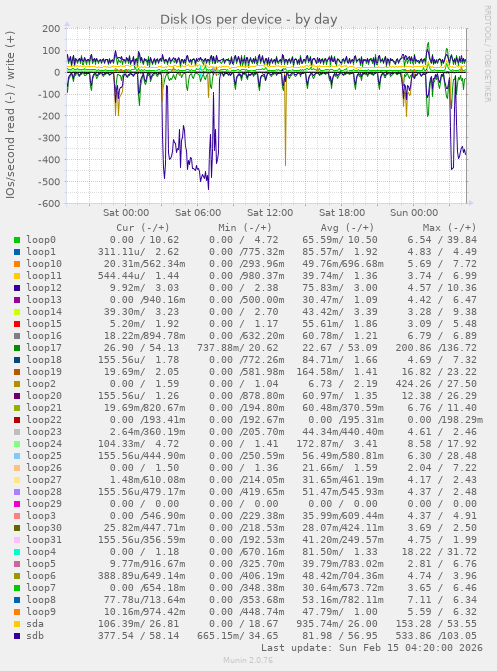Image resolution: width=497 pixels, height=671 pixels.
Task: Select the 'loop21' legend label
Action: (x=44, y=408)
